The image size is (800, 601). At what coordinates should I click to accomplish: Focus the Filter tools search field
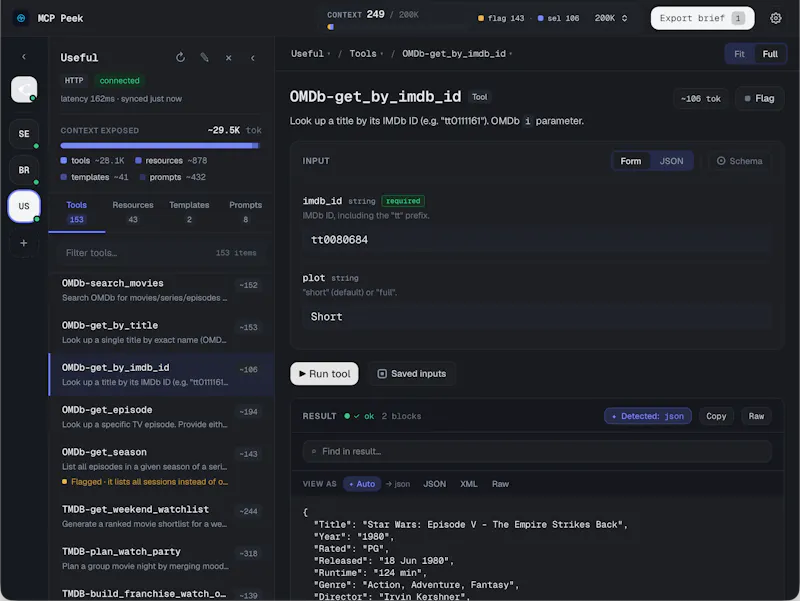click(161, 253)
